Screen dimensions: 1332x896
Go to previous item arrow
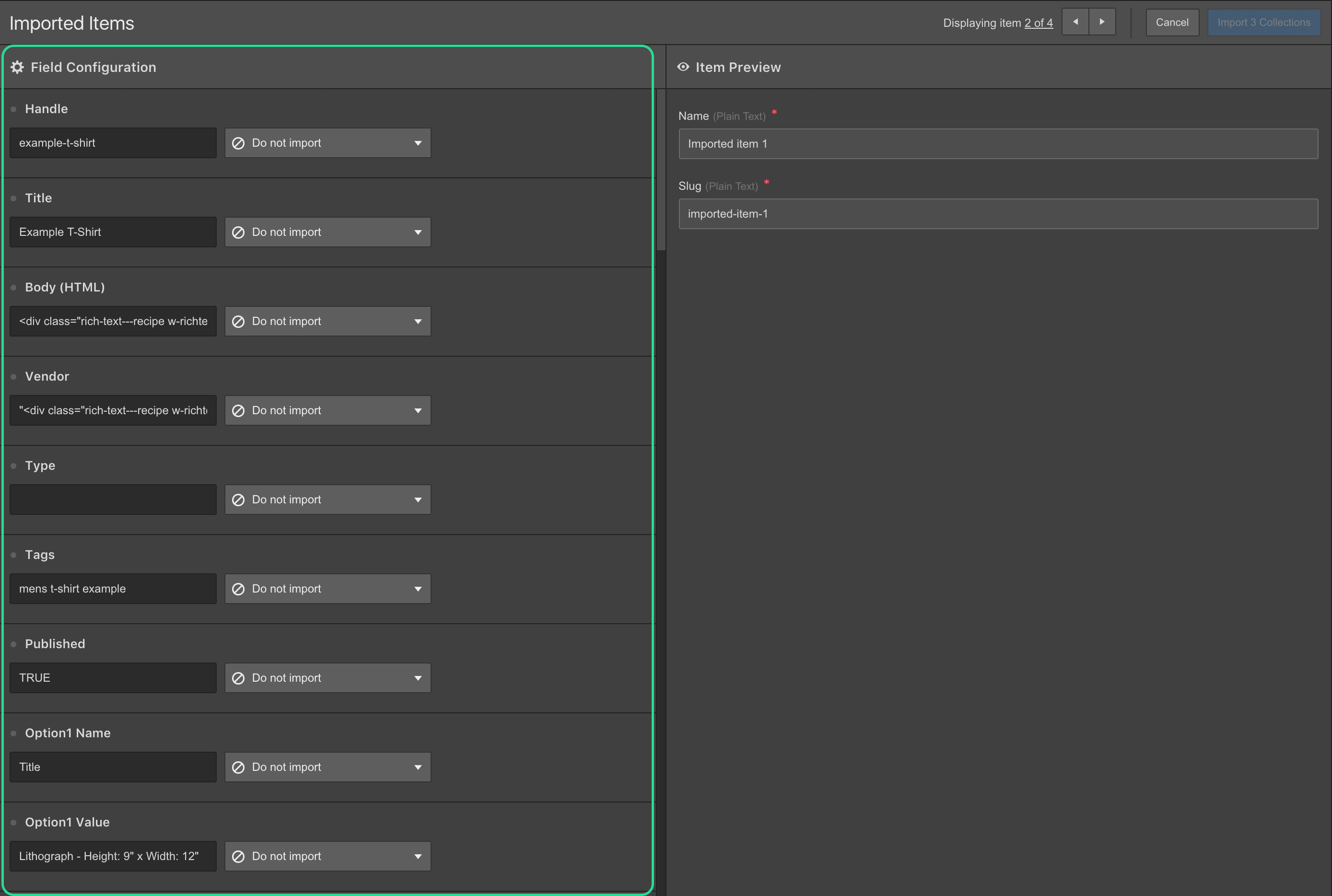(1075, 22)
